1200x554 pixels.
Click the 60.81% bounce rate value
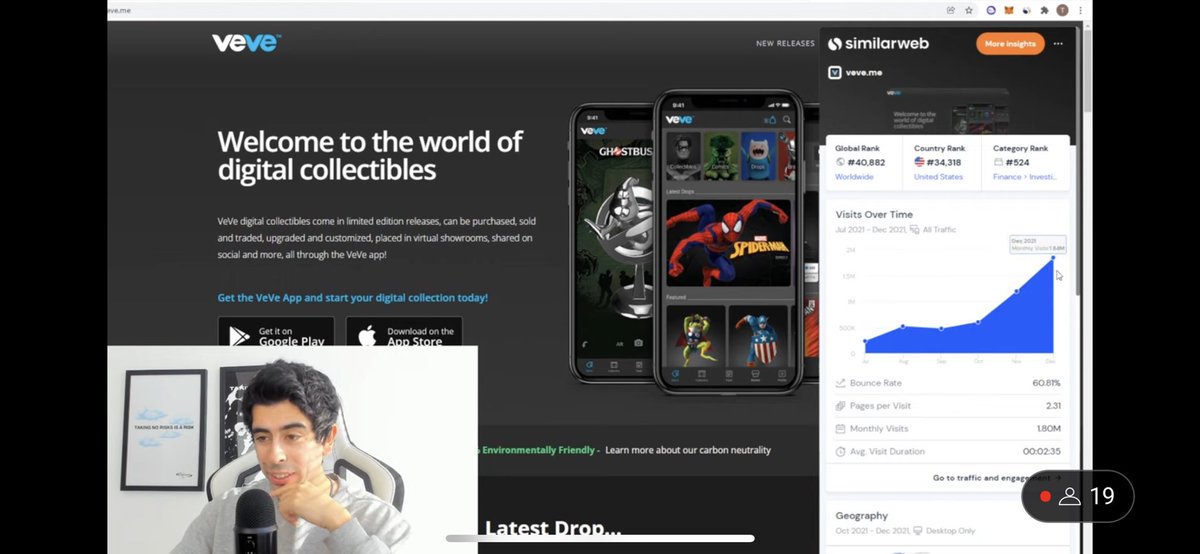pos(1046,383)
